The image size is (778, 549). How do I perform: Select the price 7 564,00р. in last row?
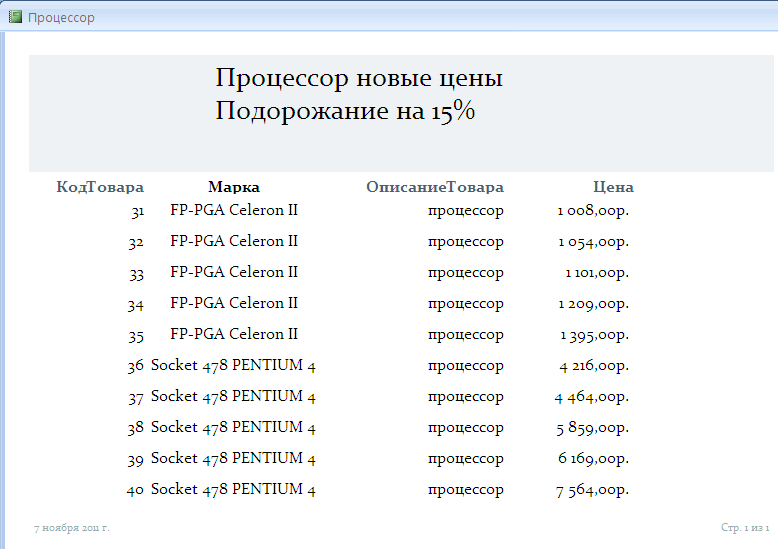(592, 490)
